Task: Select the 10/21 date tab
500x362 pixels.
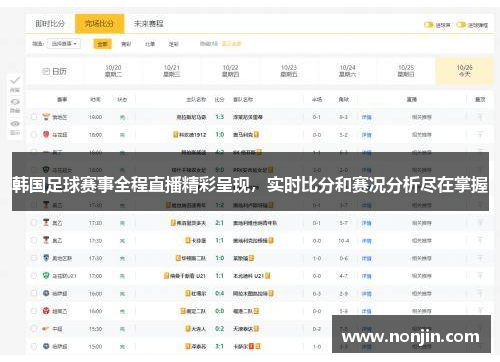Action: pyautogui.click(x=172, y=71)
